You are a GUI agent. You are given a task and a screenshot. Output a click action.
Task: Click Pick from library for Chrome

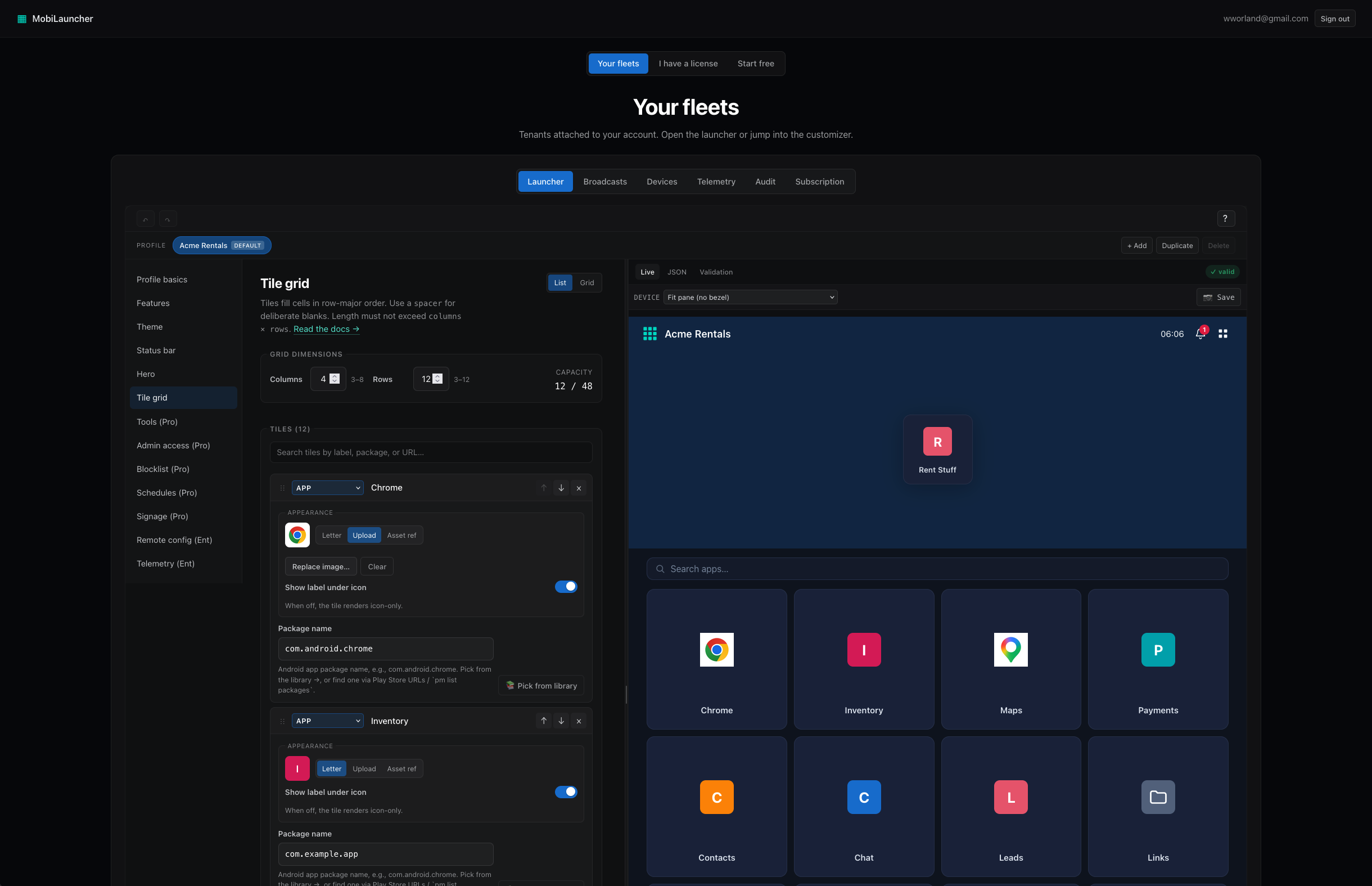tap(540, 686)
